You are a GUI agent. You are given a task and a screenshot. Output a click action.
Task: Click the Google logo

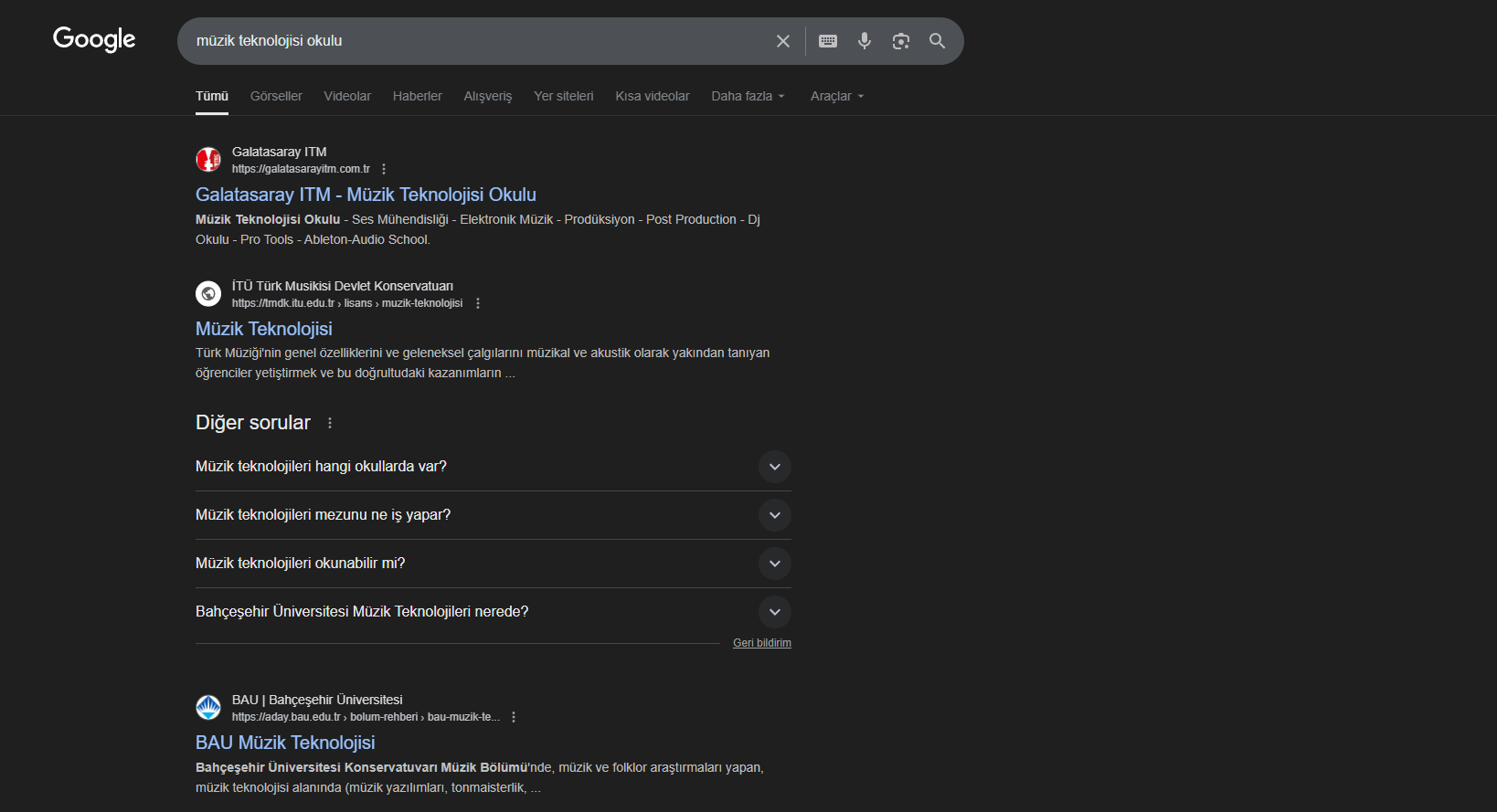coord(94,39)
